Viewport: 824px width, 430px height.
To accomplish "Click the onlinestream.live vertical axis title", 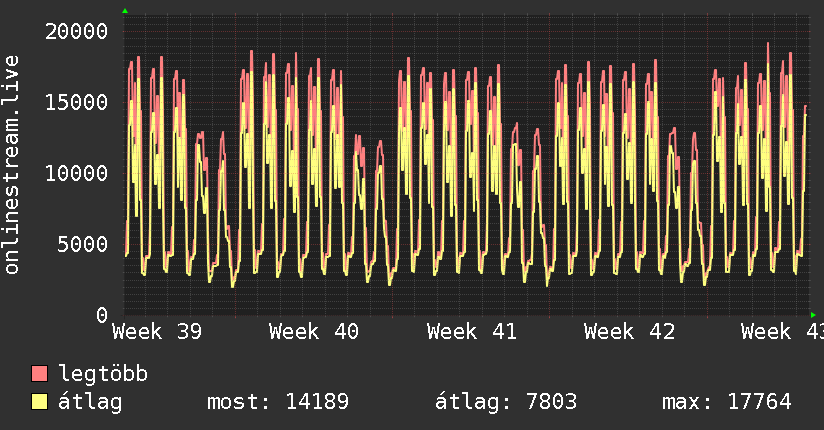I will tap(12, 165).
